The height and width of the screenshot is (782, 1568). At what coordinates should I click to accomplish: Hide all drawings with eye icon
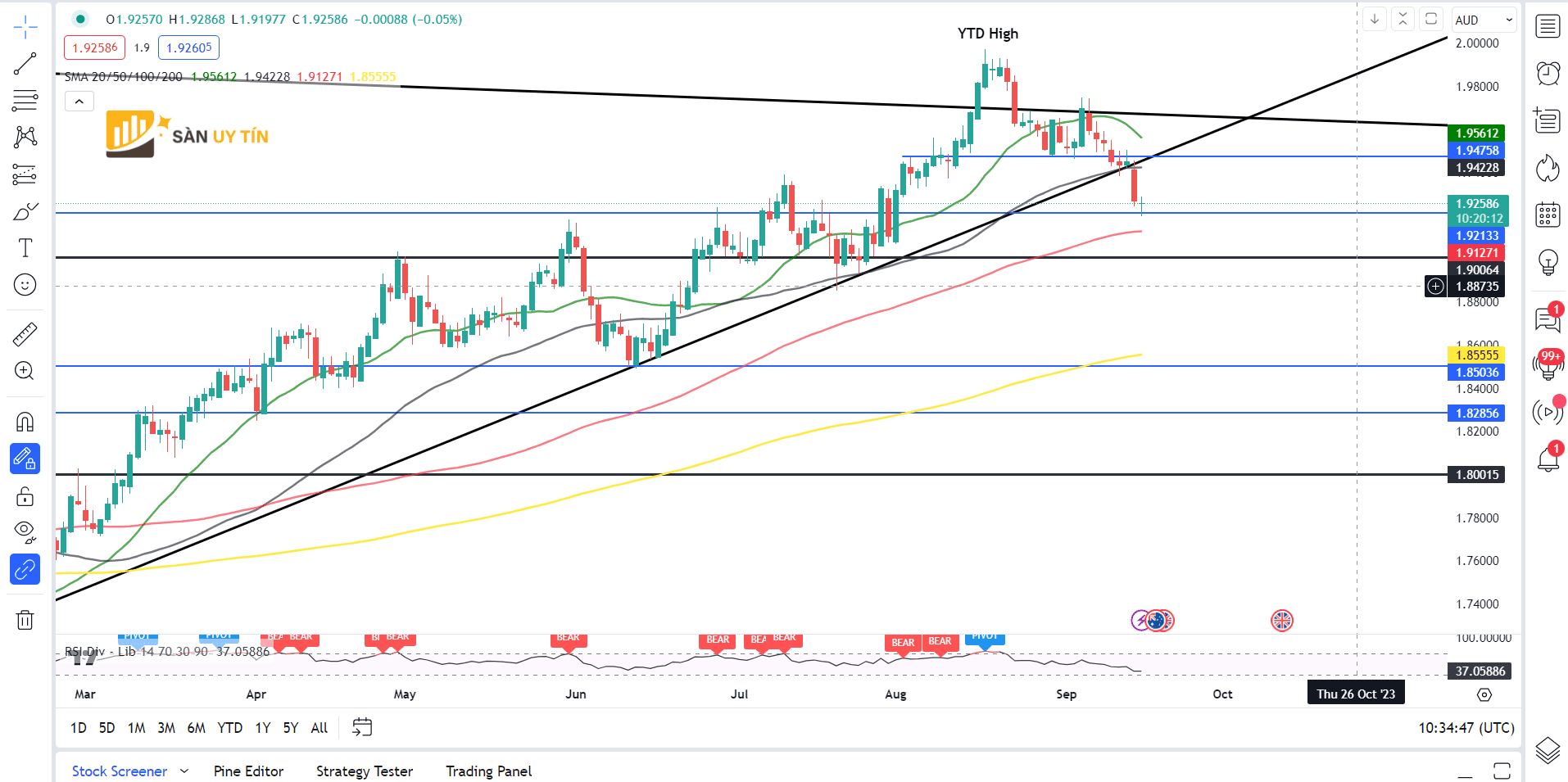pos(25,532)
